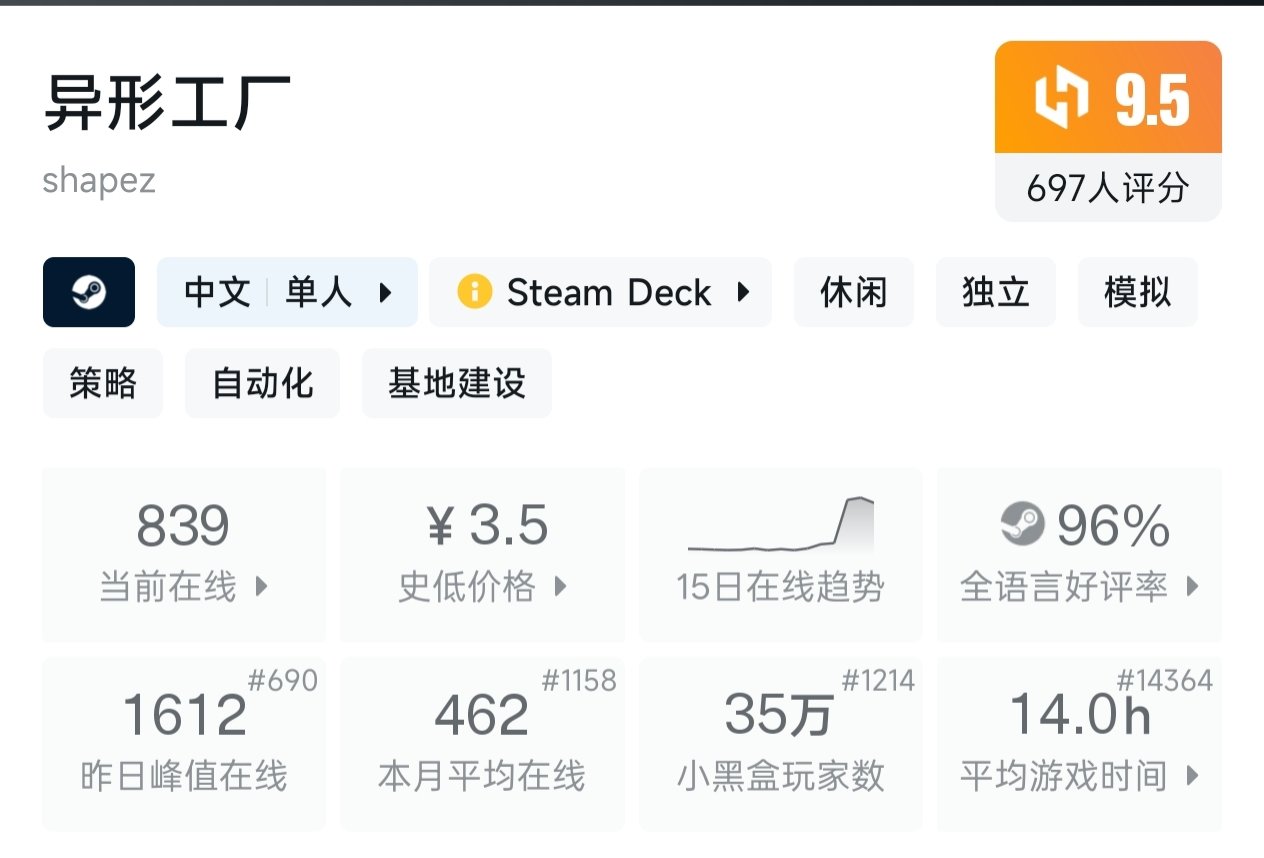Image resolution: width=1264 pixels, height=858 pixels.
Task: Open the 史低价格 price history arrow
Action: [x=560, y=587]
